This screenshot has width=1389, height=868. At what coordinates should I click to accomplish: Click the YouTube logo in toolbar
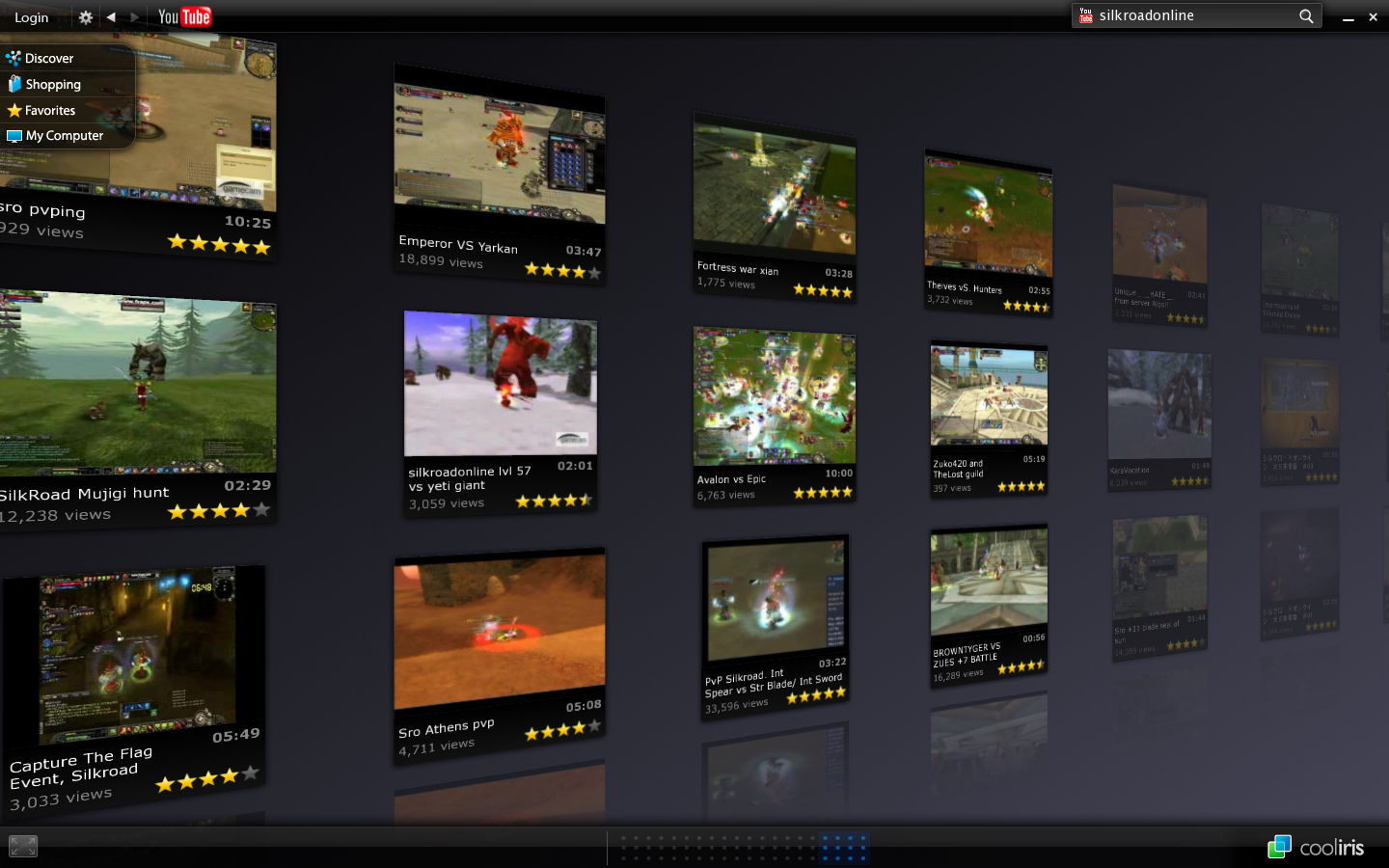(x=184, y=17)
